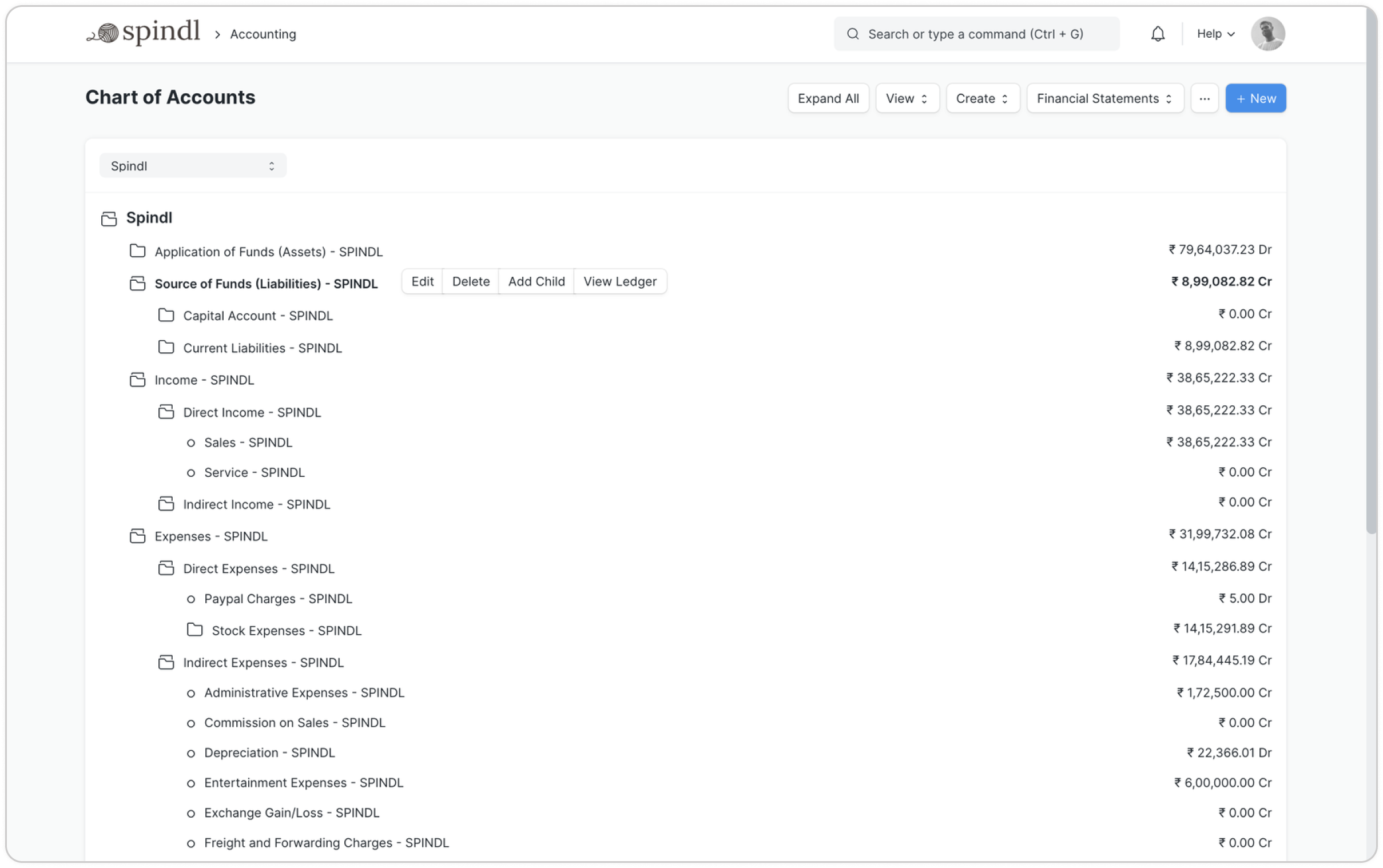Click Edit for Source of Funds
The width and height of the screenshot is (1383, 868).
coord(422,281)
